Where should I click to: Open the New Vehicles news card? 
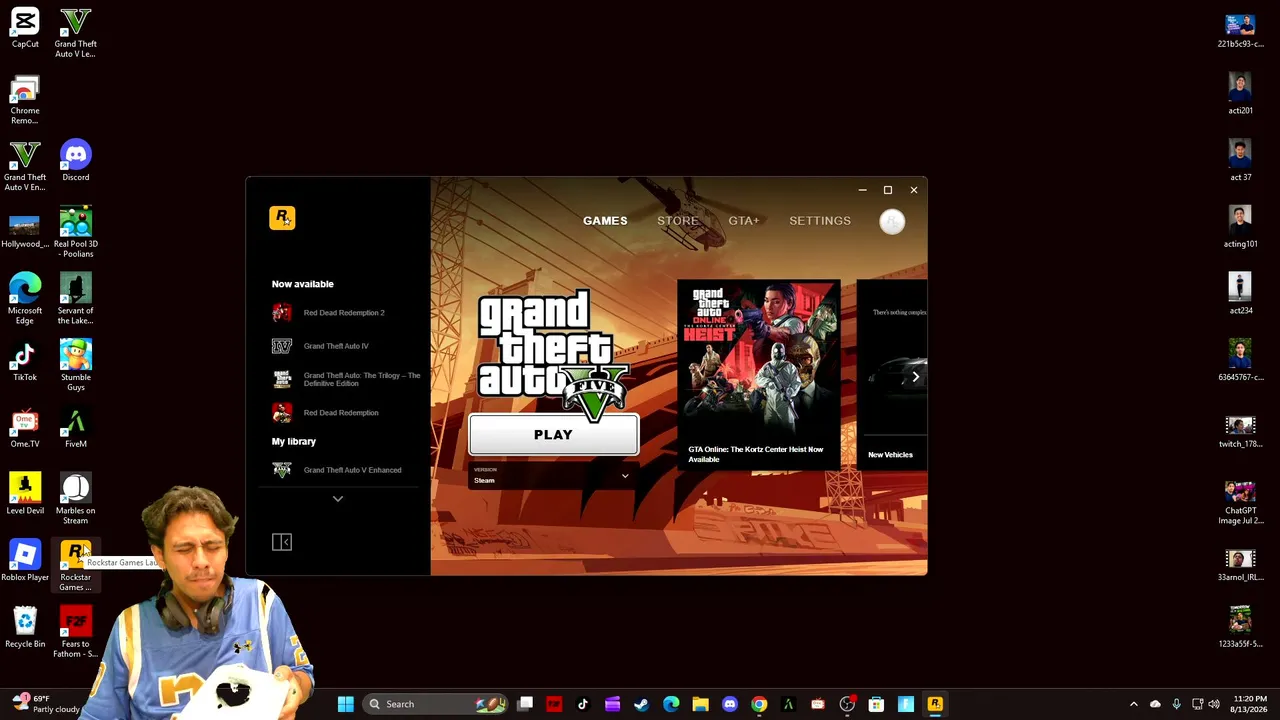pos(892,374)
